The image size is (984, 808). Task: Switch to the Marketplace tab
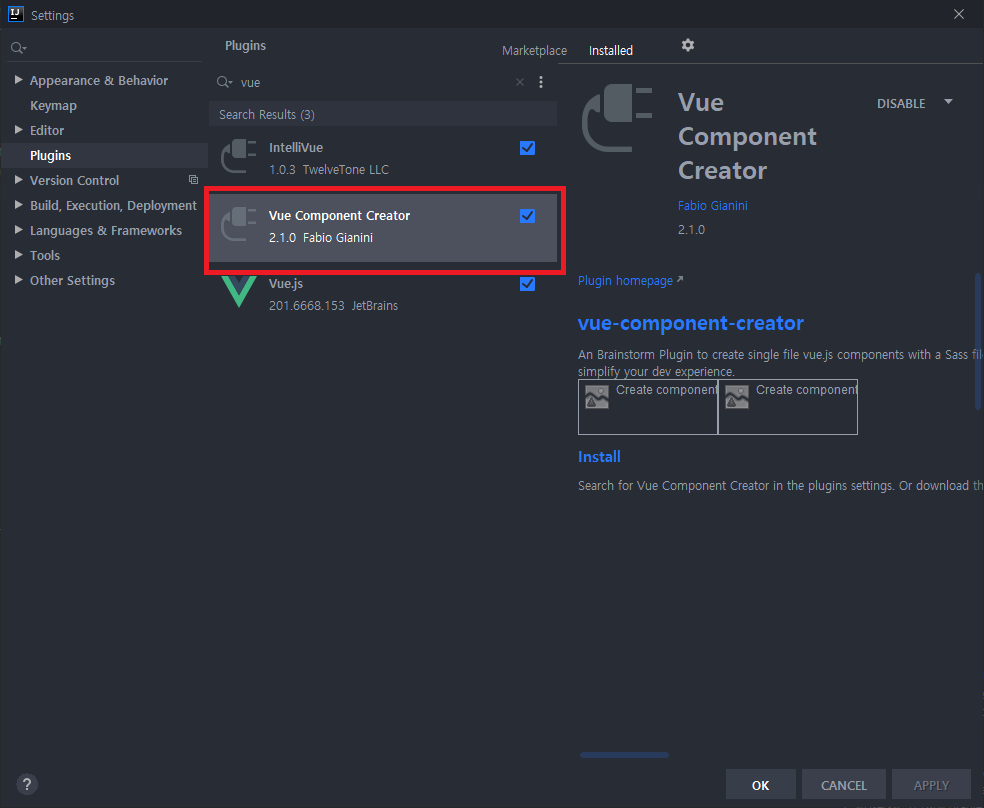[x=534, y=51]
